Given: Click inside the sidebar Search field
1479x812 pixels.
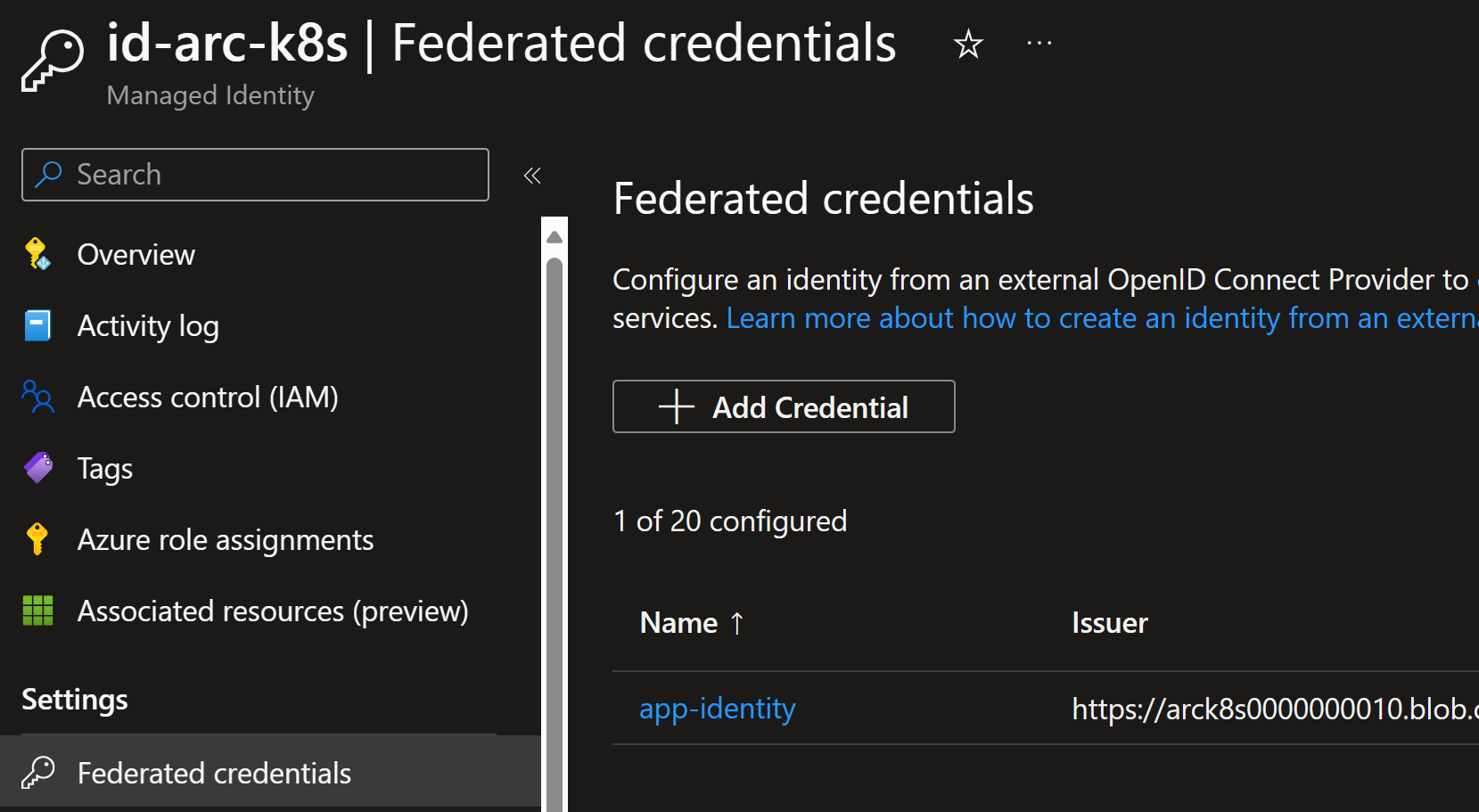Looking at the screenshot, I should pyautogui.click(x=255, y=175).
